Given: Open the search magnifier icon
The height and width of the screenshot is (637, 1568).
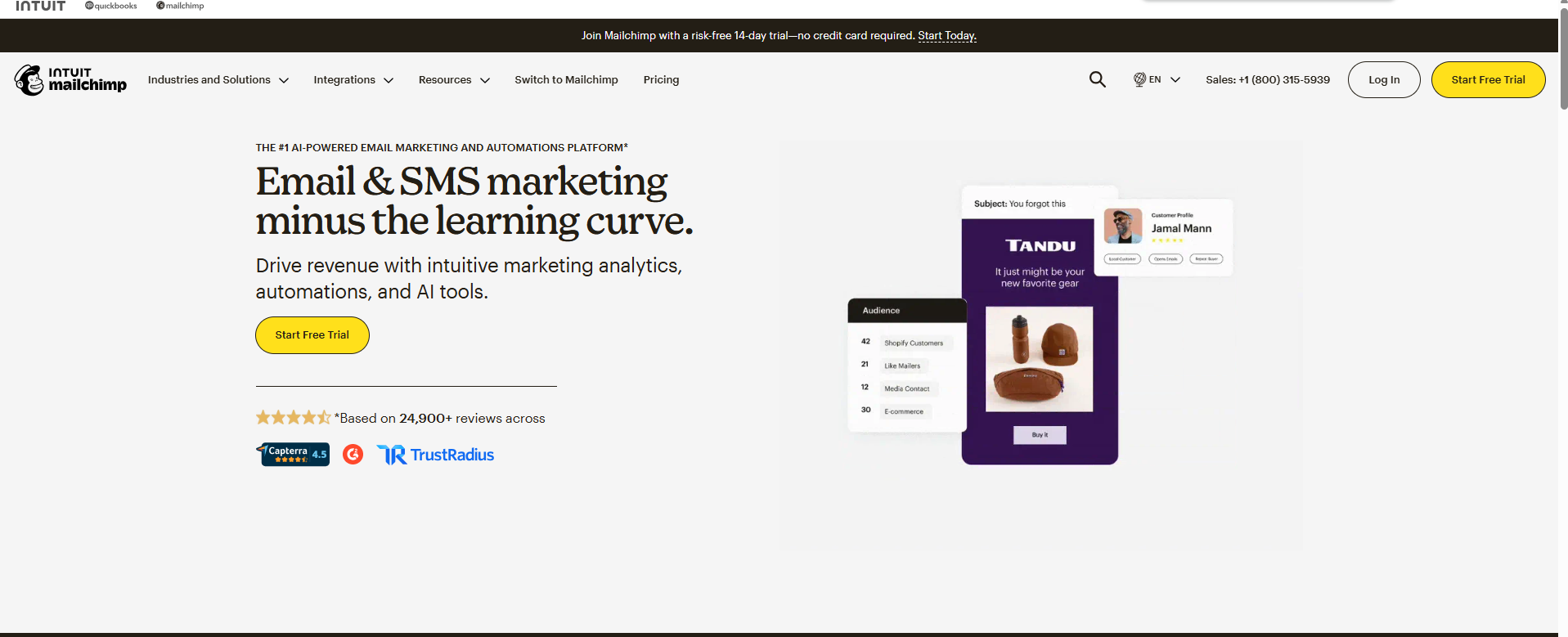Looking at the screenshot, I should (x=1097, y=79).
